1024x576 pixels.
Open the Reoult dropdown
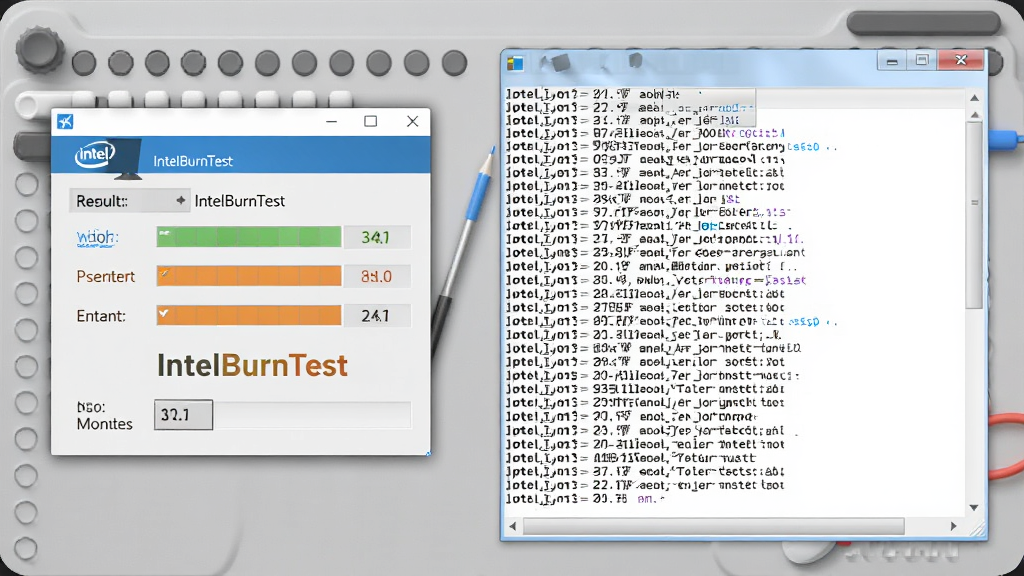pyautogui.click(x=129, y=201)
